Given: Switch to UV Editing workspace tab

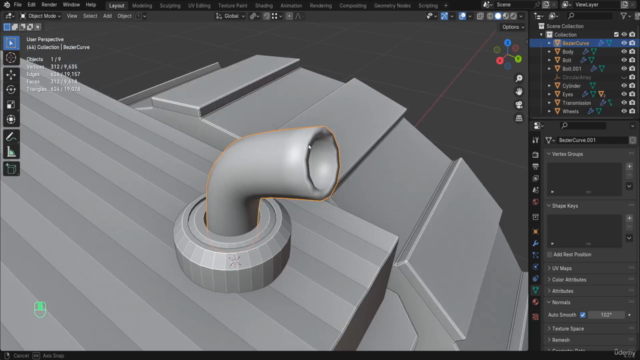Looking at the screenshot, I should click(x=199, y=6).
